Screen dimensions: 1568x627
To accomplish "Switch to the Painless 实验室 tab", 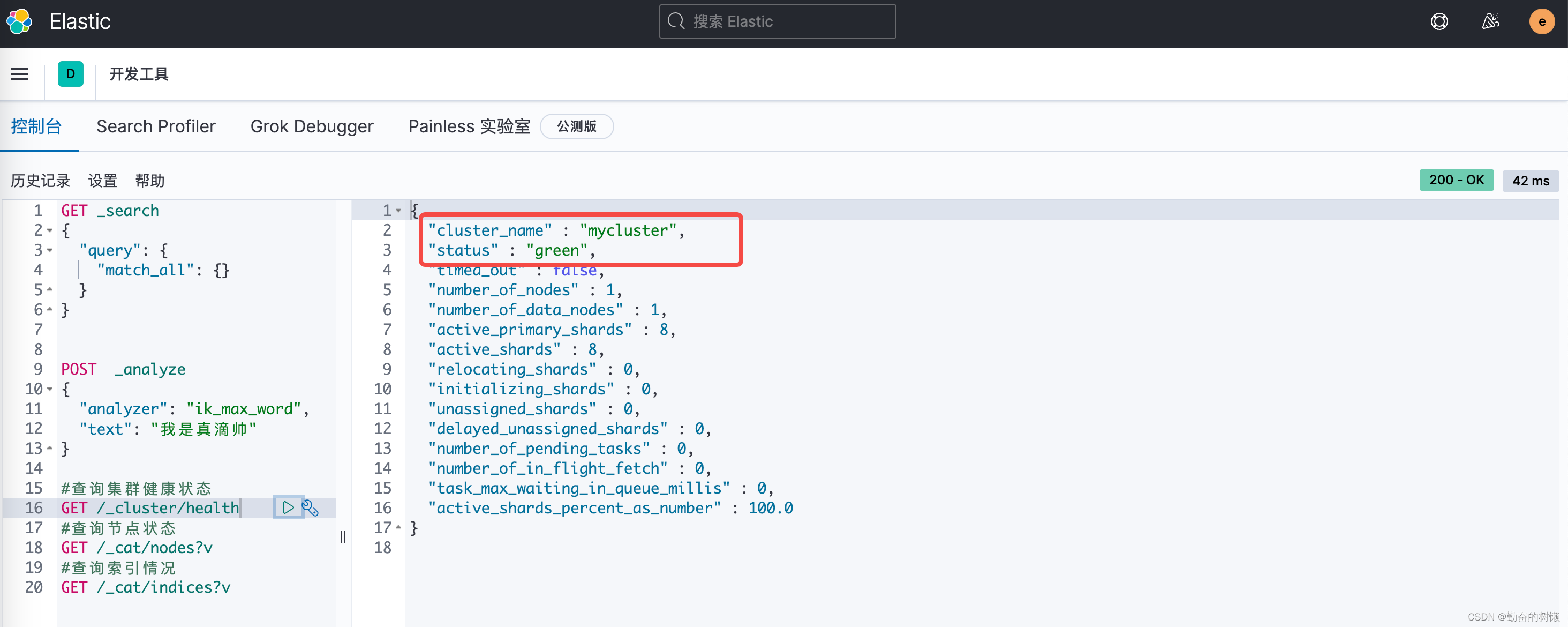I will 469,127.
